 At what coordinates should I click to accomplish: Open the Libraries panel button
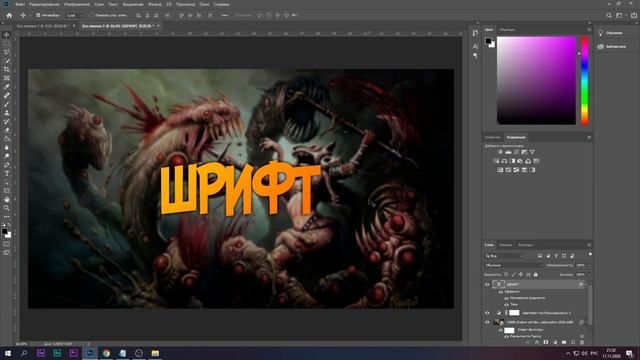pos(612,47)
